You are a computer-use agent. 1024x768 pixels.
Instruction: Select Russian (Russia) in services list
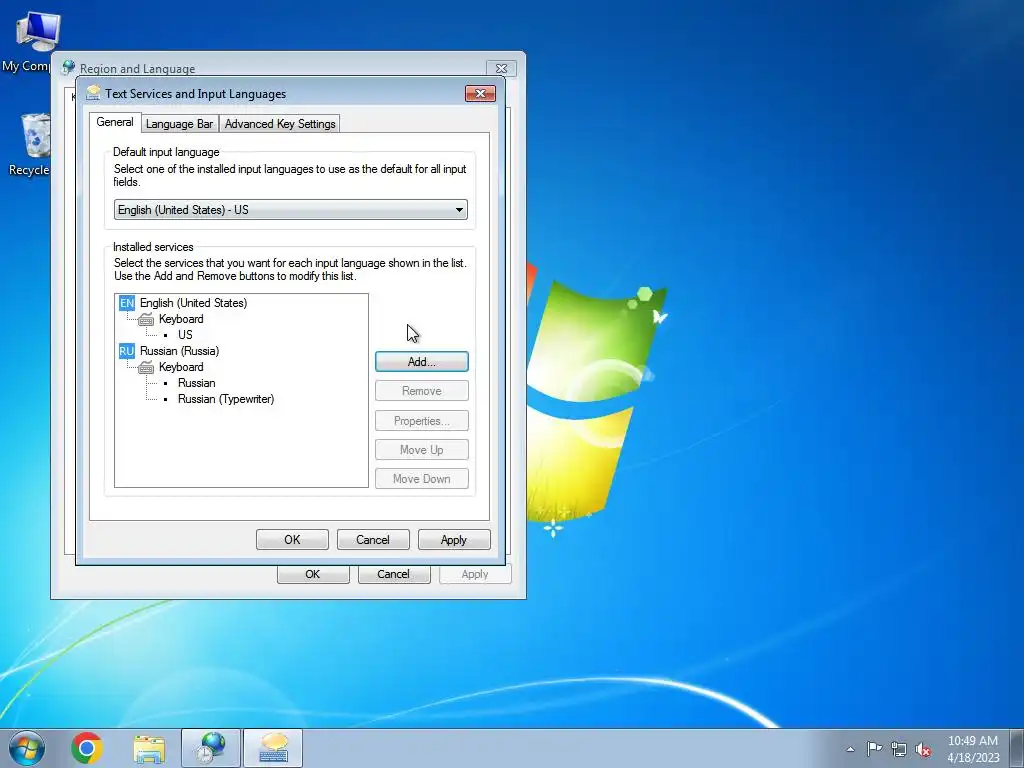click(180, 351)
